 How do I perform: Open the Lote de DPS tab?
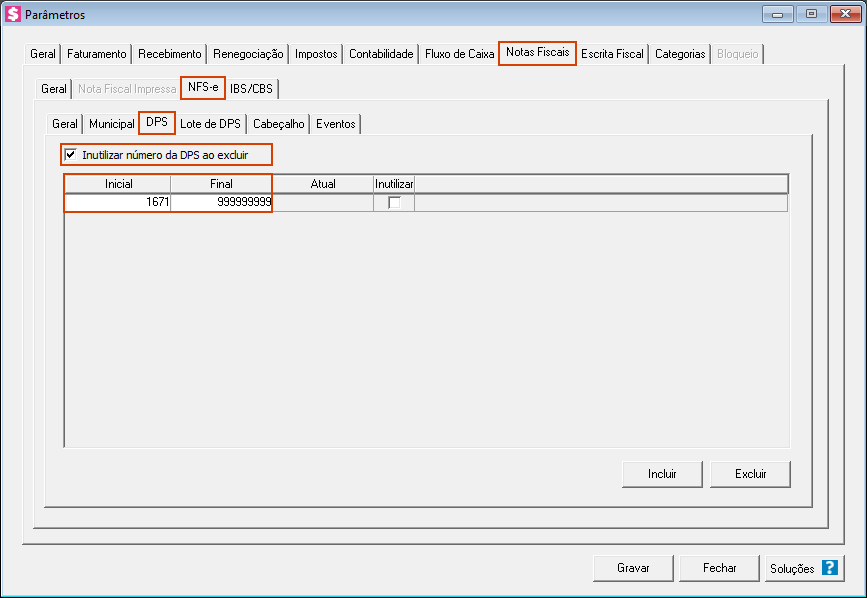[210, 124]
